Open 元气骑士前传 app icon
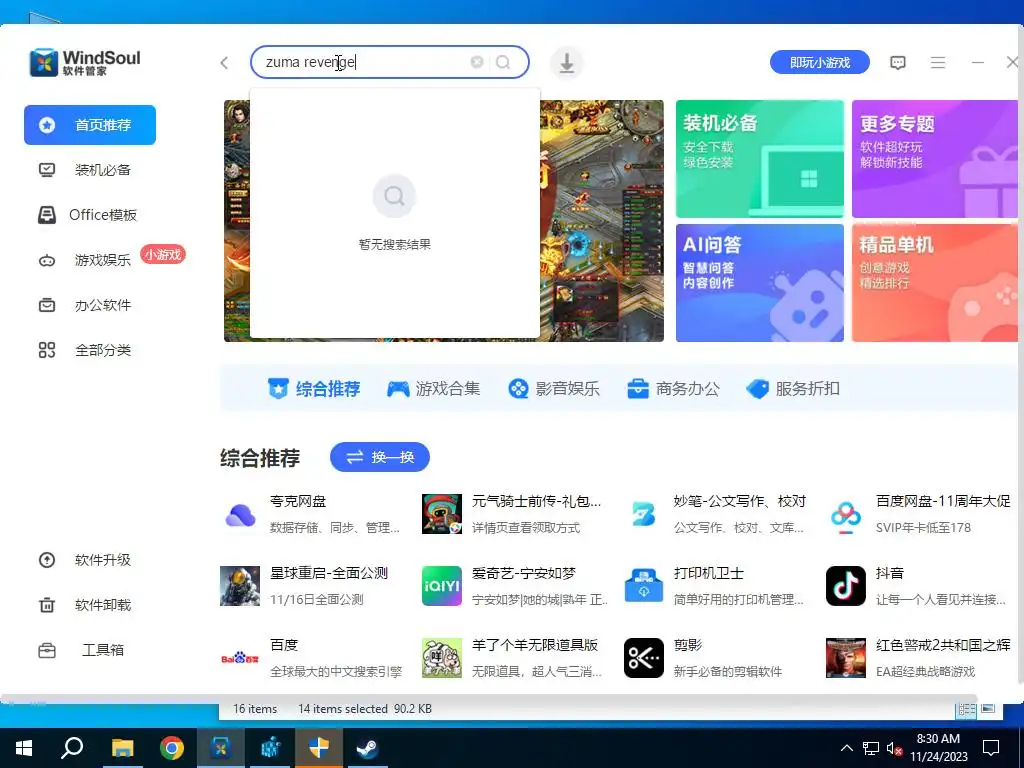Screen dimensions: 1024x768 (441, 515)
